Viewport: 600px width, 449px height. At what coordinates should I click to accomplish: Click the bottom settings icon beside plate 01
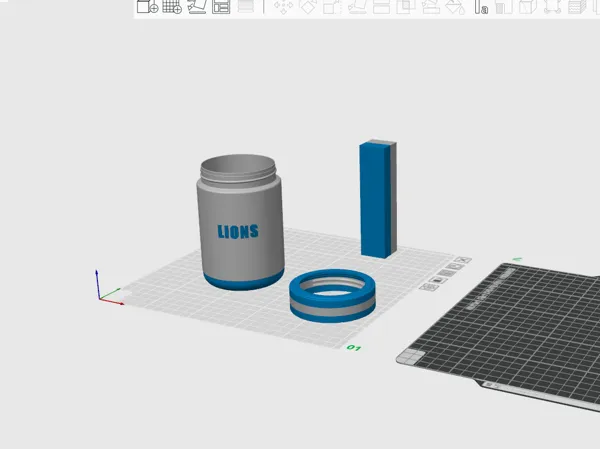point(429,287)
